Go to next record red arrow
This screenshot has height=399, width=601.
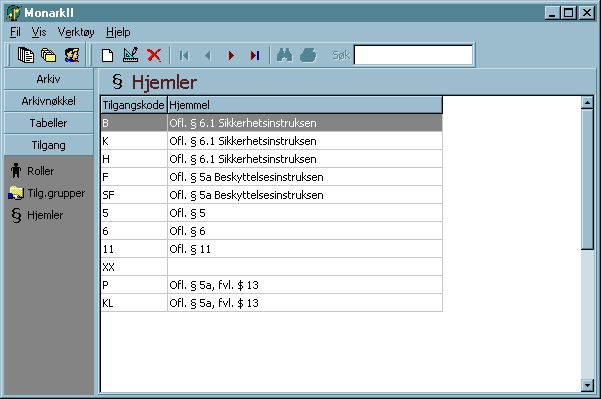231,56
